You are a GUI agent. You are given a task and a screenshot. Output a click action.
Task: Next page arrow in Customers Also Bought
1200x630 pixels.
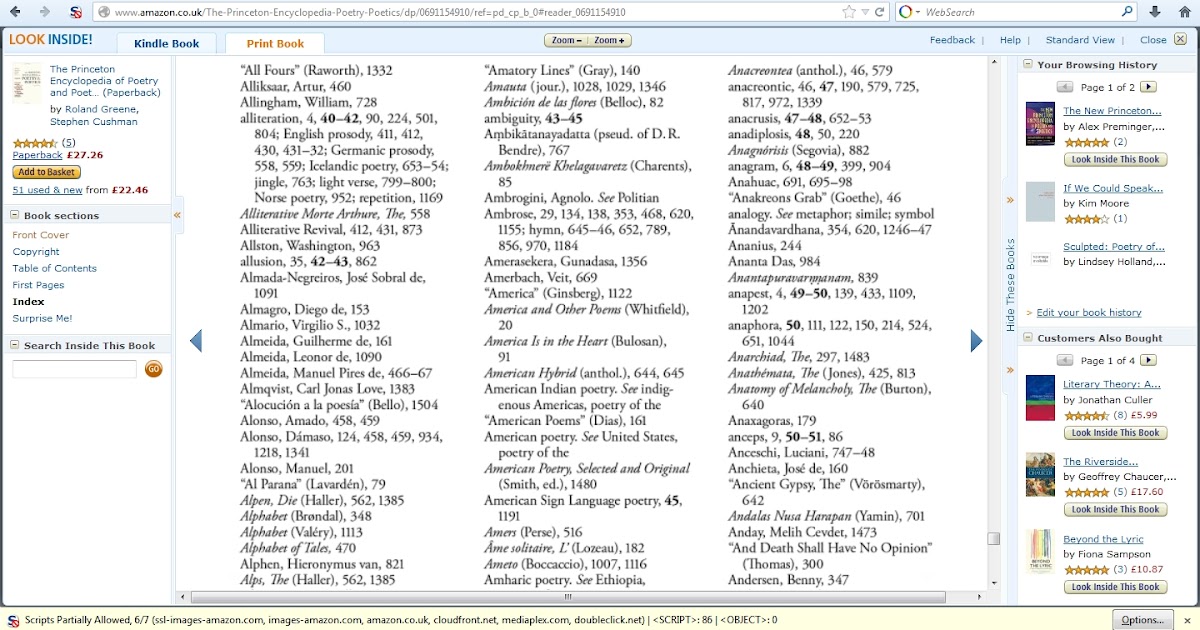coord(1148,360)
